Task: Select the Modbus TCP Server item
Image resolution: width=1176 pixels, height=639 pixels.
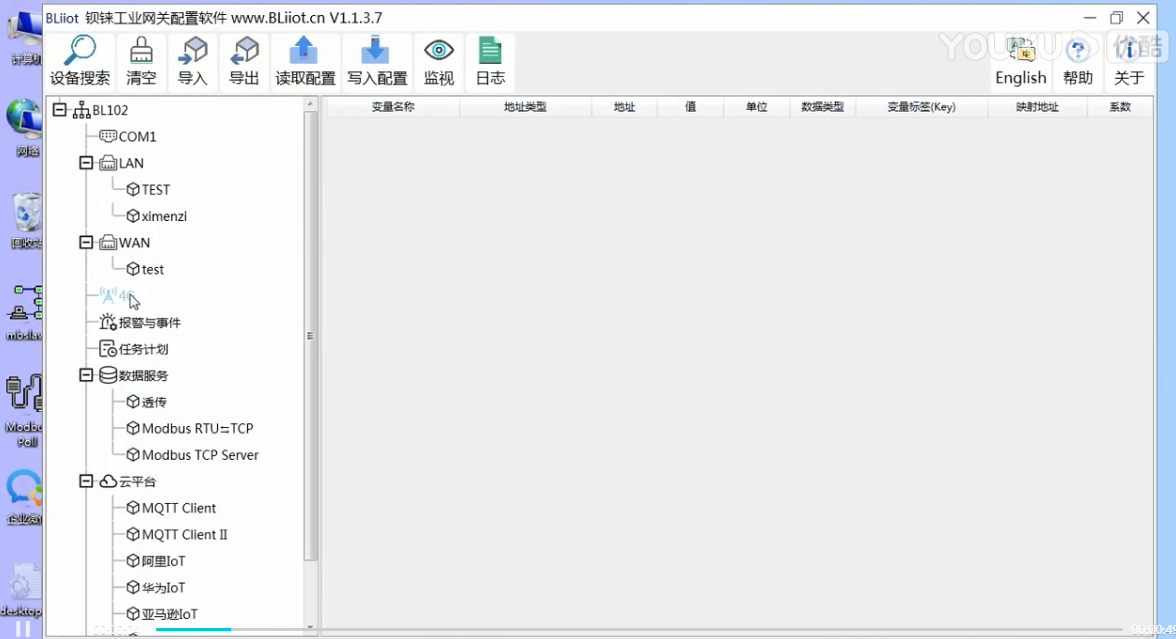Action: (199, 455)
